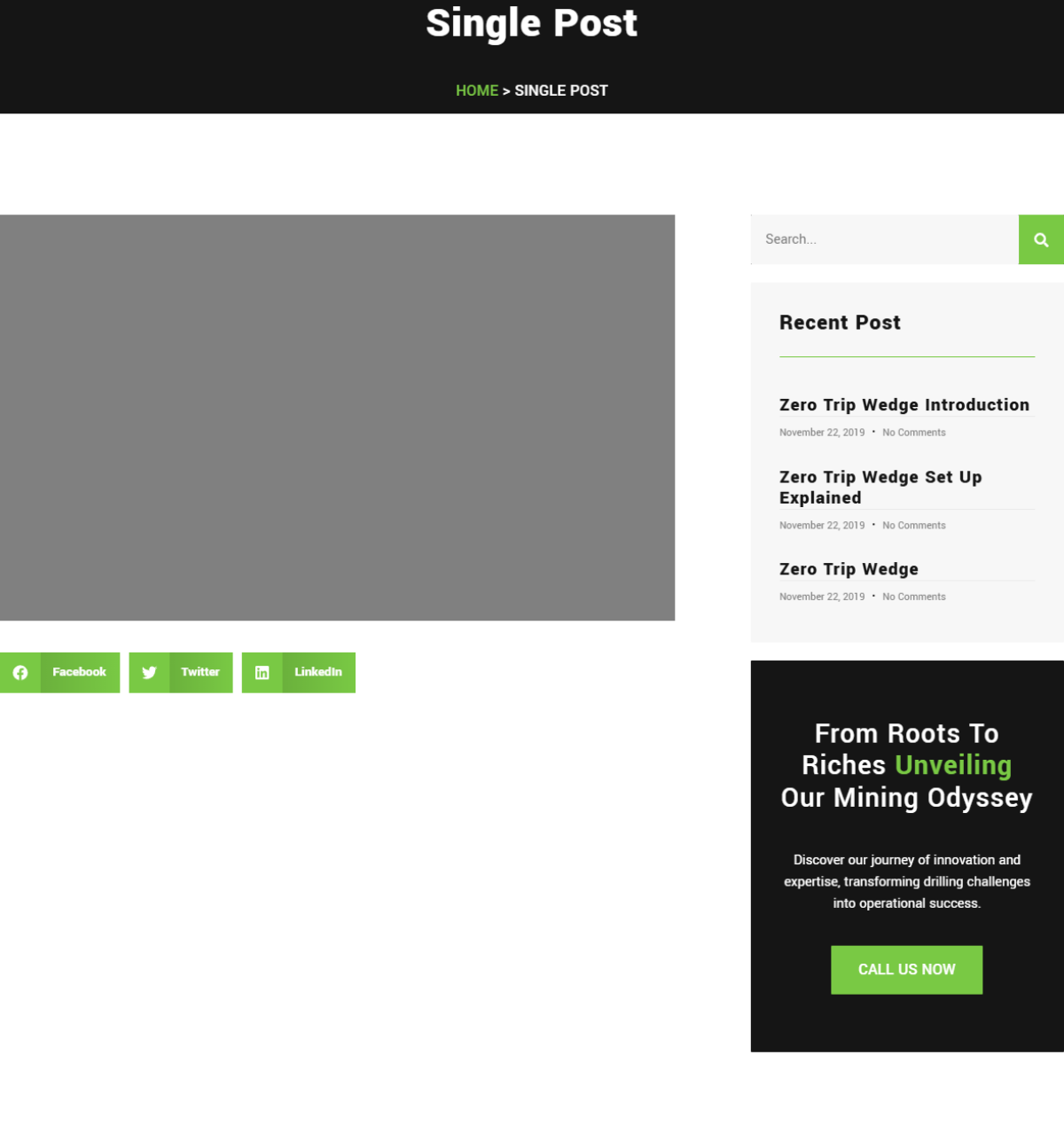Click the gray featured image placeholder

click(x=337, y=418)
